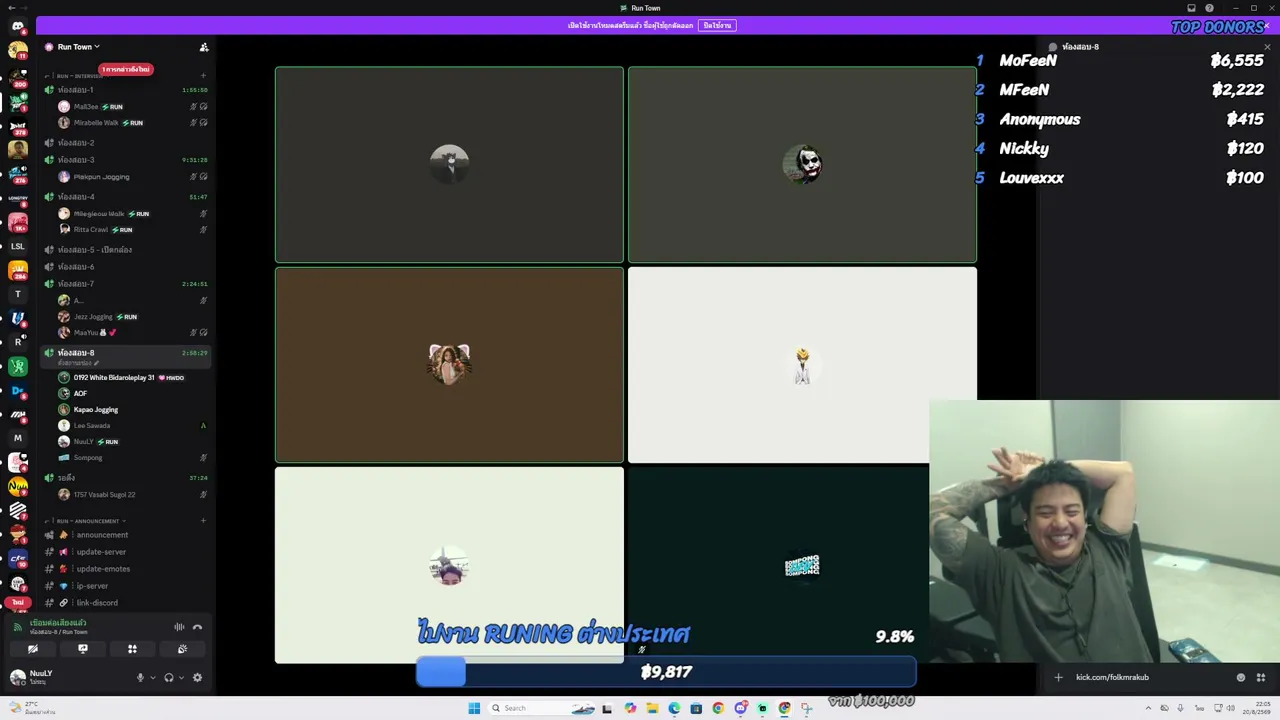Expand microphone input options arrow
This screenshot has height=720, width=1280.
click(x=153, y=678)
